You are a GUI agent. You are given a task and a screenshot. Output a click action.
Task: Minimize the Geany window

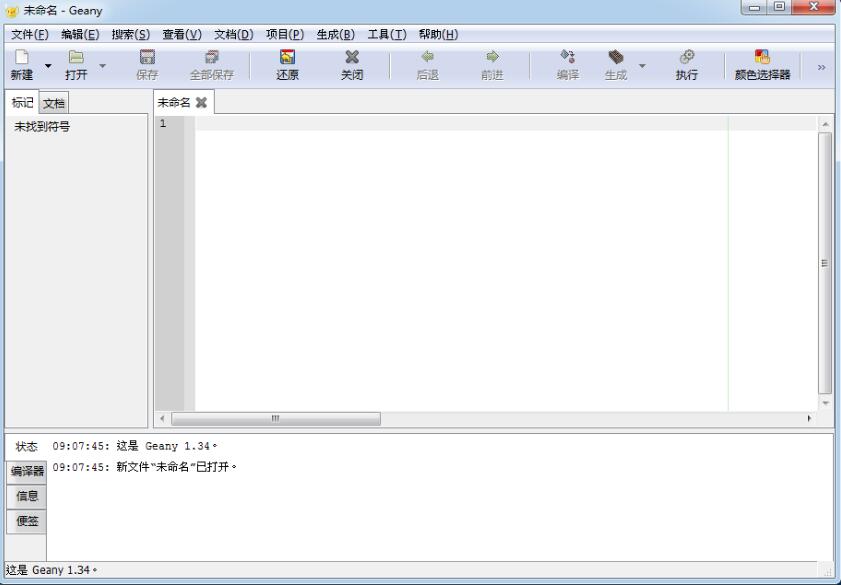click(x=755, y=7)
